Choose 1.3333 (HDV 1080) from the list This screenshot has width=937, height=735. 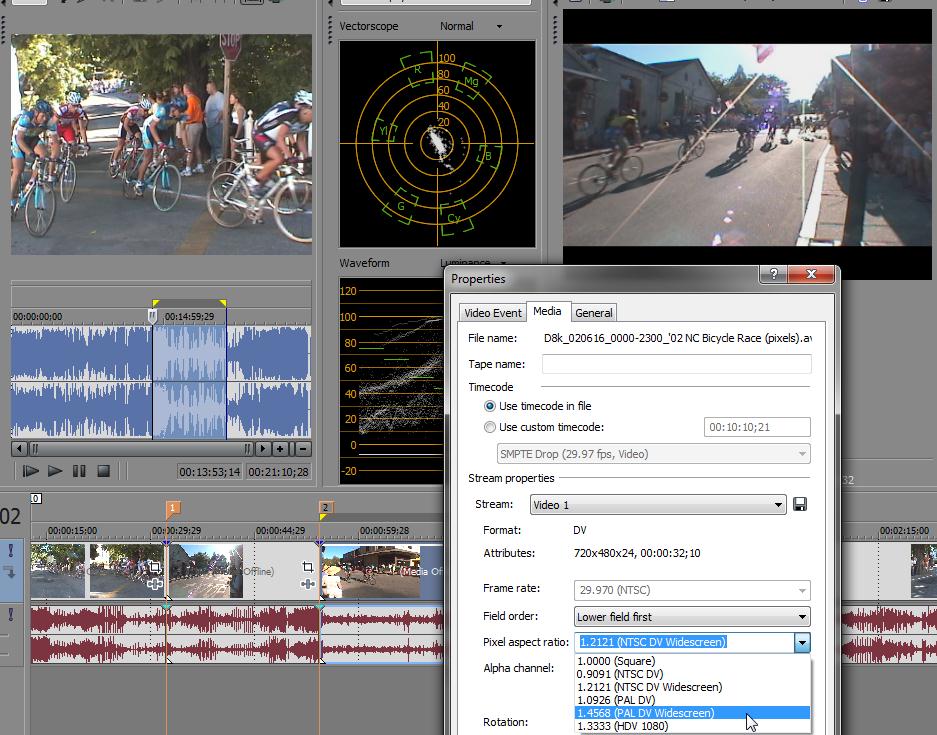(623, 726)
